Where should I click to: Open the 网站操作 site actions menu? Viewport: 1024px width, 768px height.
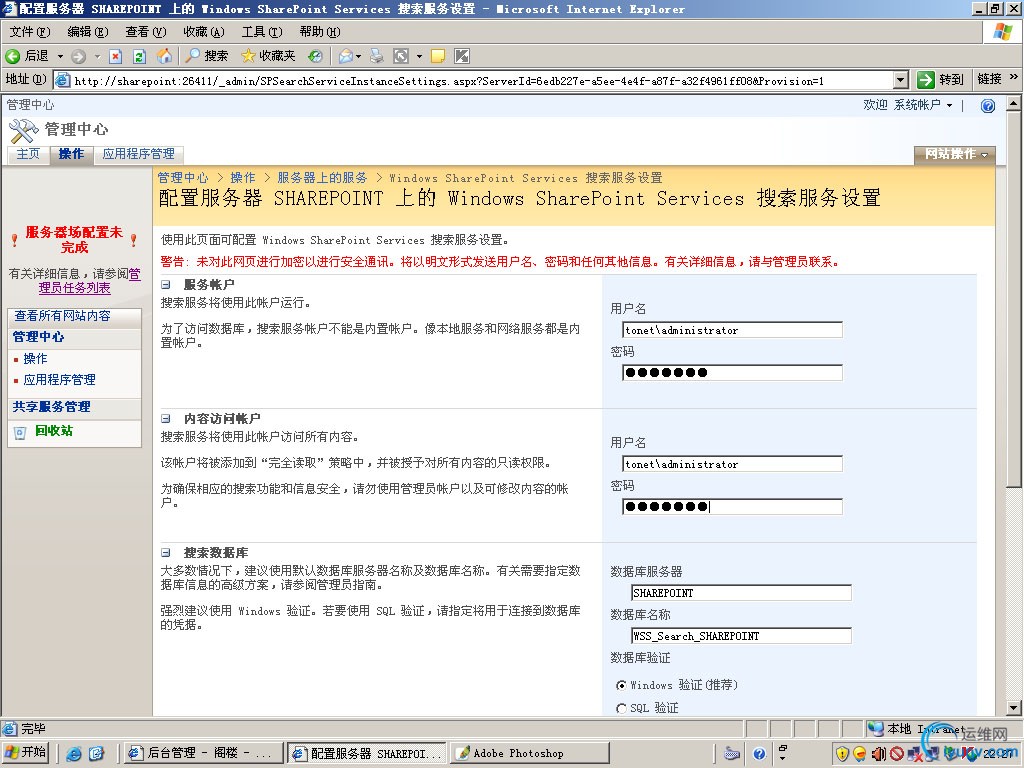[955, 154]
